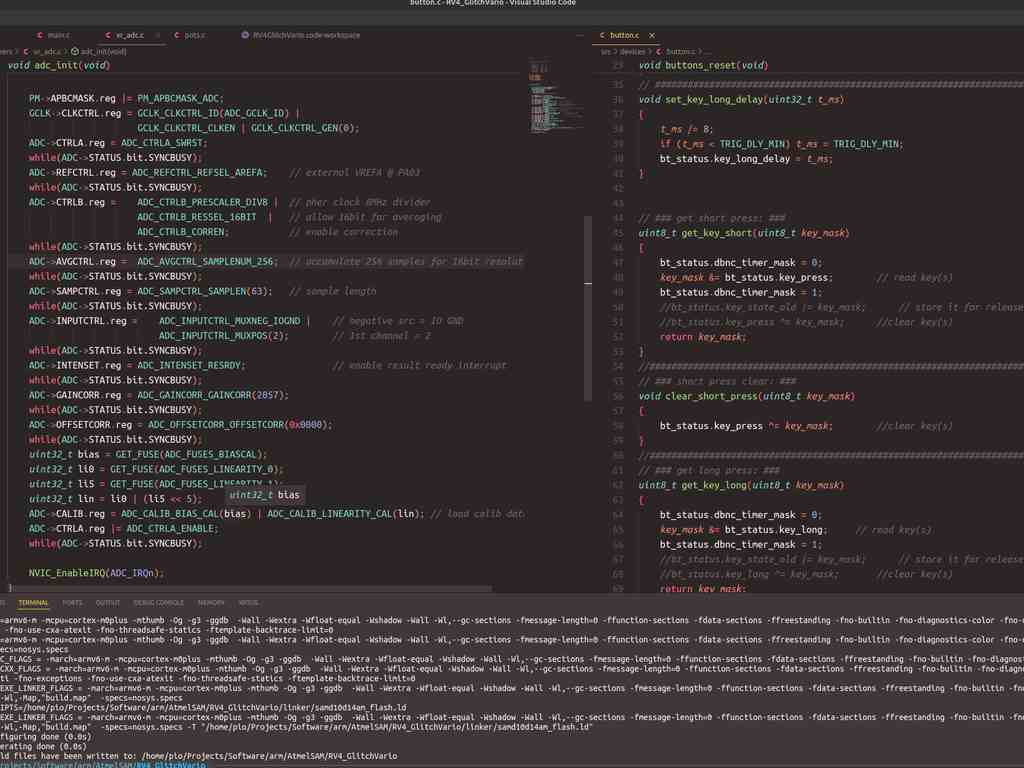Viewport: 1024px width, 768px height.
Task: Open the MEMORY panel tab
Action: [x=211, y=603]
